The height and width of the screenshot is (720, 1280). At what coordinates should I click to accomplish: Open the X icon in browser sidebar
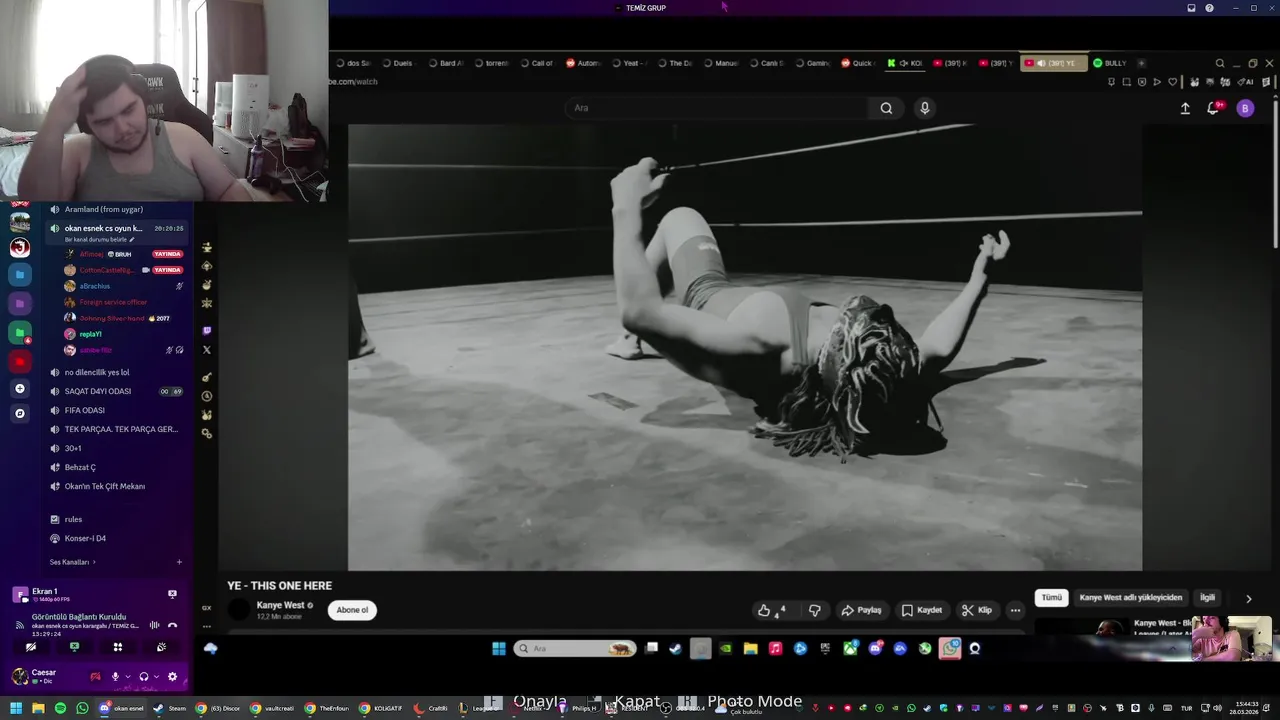point(207,350)
